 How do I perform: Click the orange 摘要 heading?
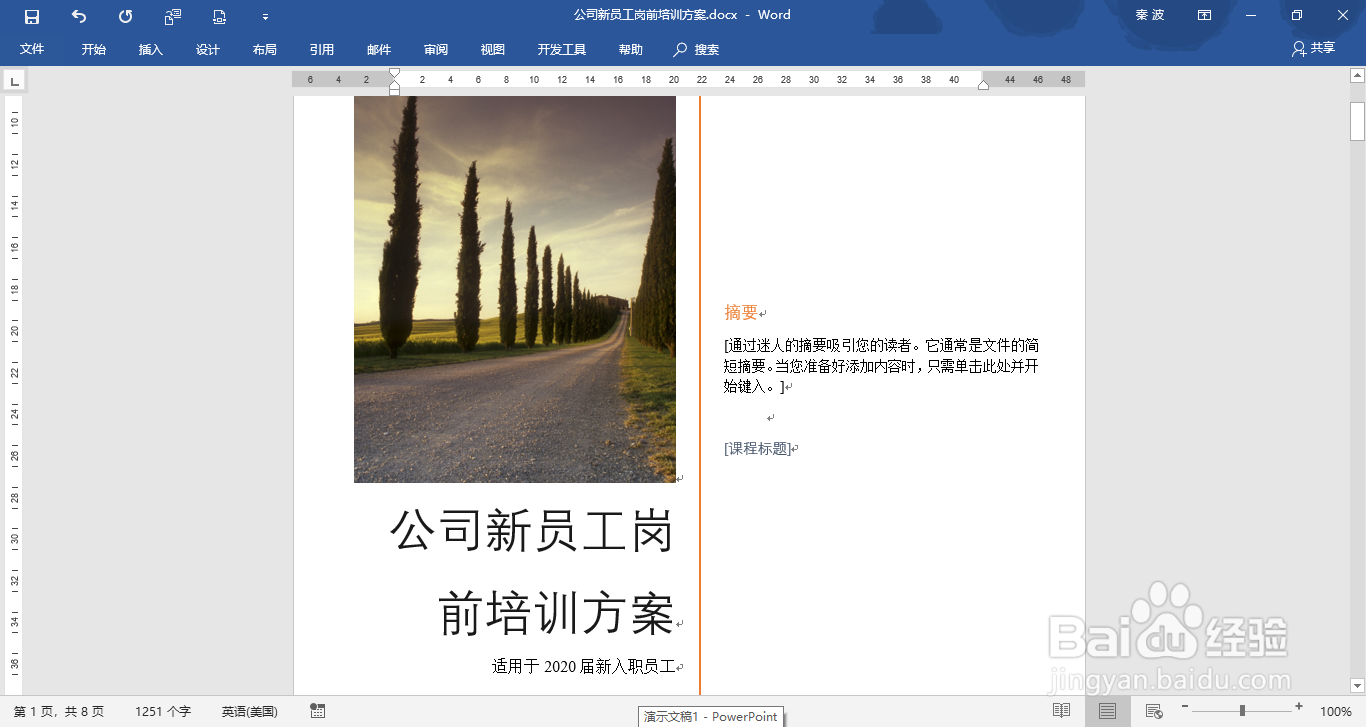[741, 312]
